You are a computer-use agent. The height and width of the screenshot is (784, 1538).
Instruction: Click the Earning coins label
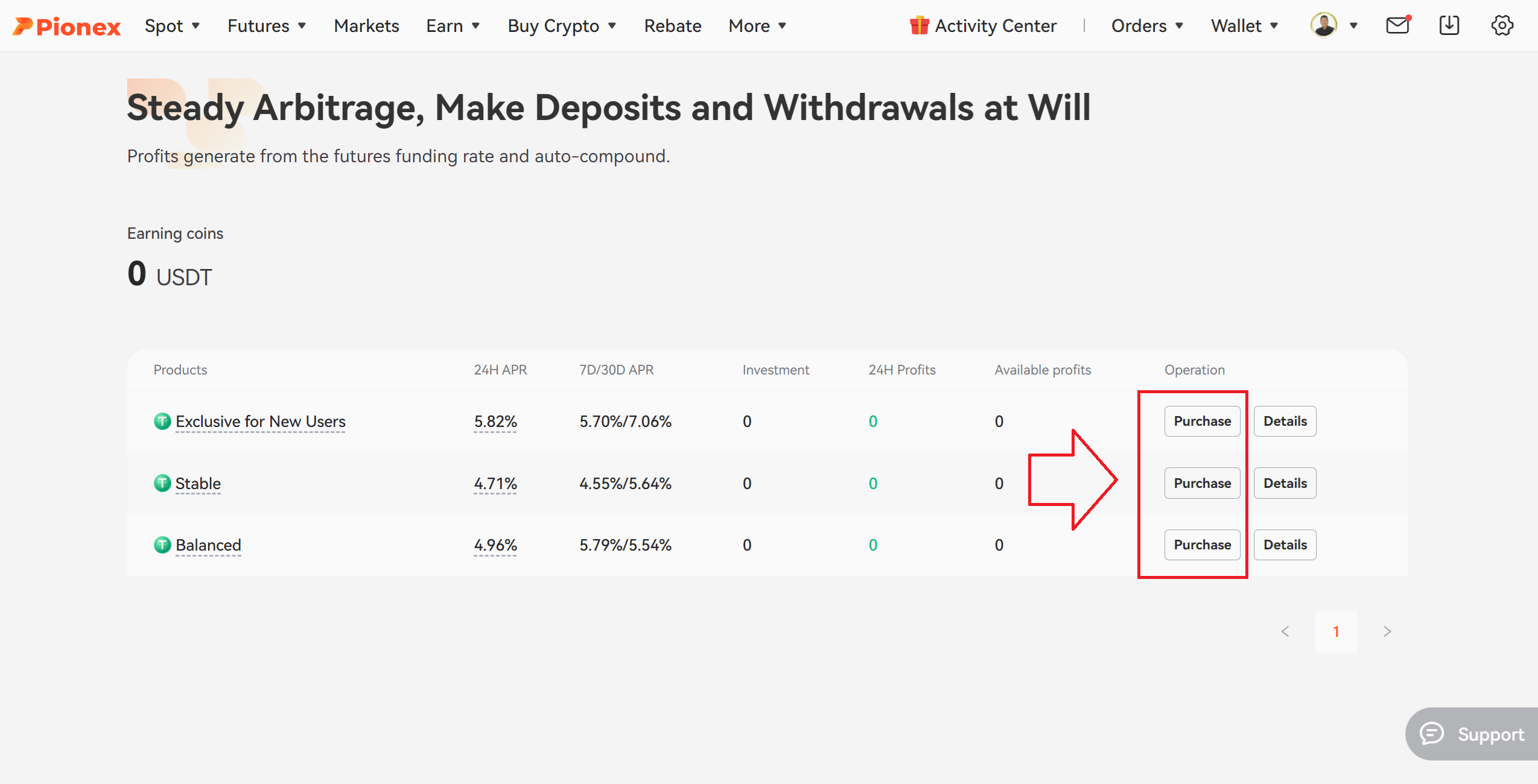pos(175,233)
